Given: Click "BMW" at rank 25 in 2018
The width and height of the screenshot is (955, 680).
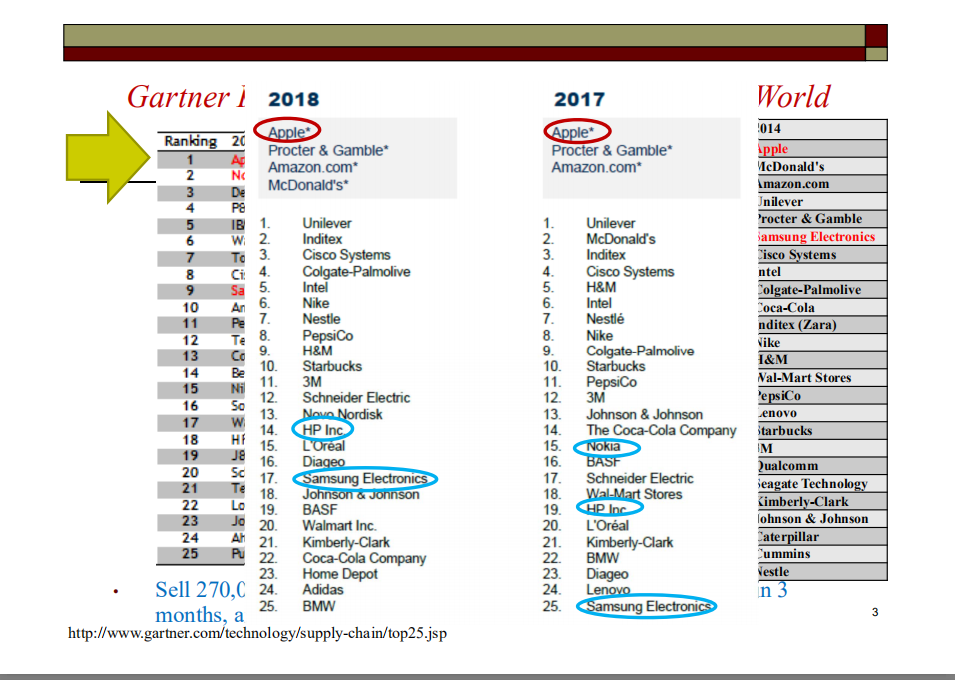Looking at the screenshot, I should pyautogui.click(x=319, y=606).
